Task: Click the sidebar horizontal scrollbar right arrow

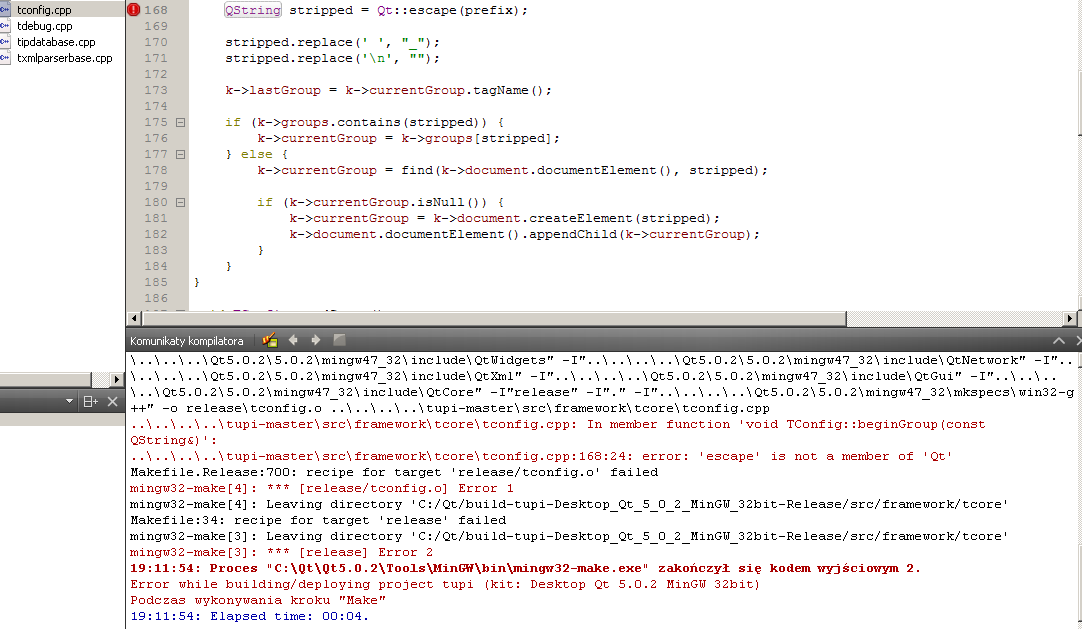Action: 116,379
